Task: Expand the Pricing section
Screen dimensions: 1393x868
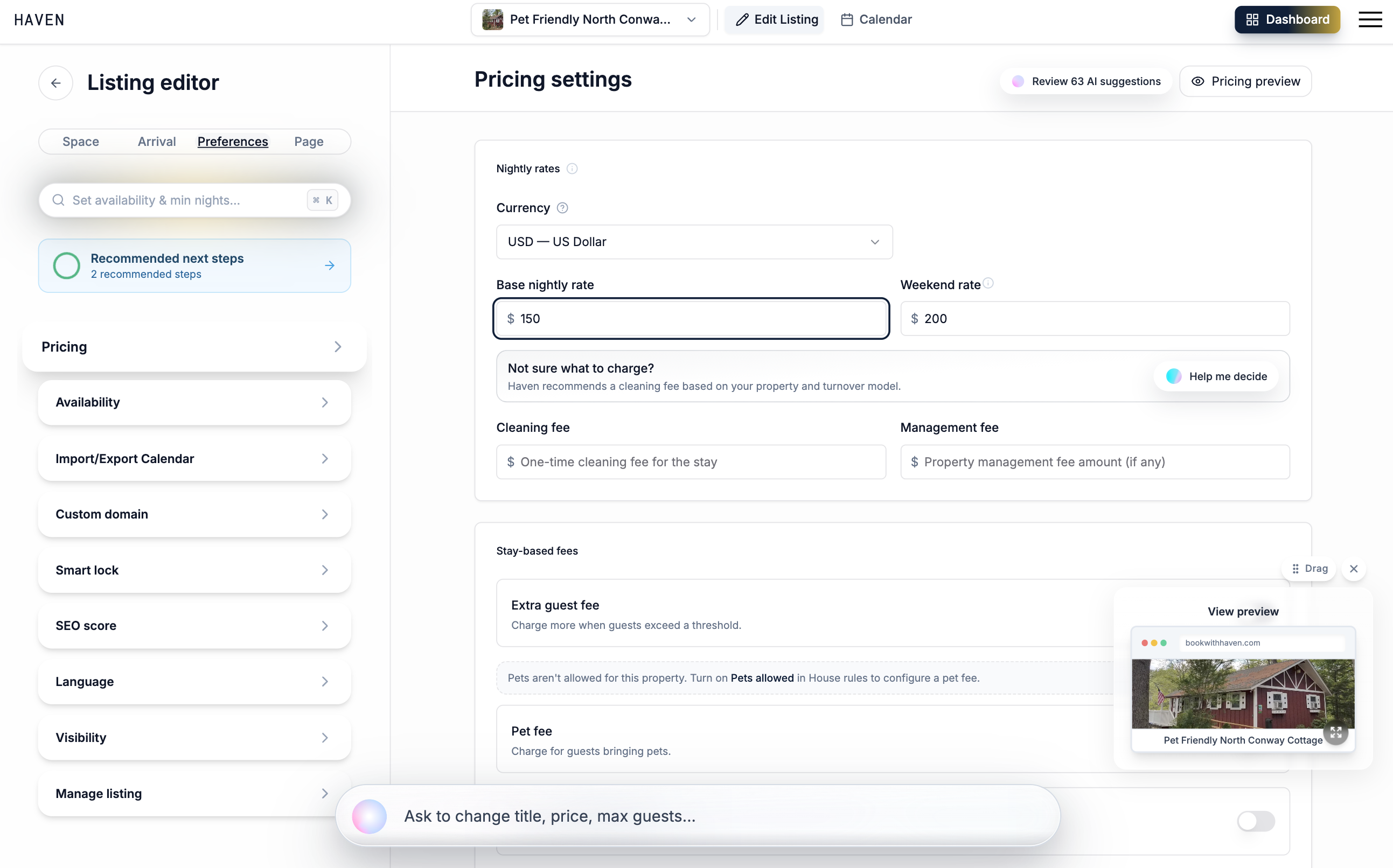Action: coord(194,347)
